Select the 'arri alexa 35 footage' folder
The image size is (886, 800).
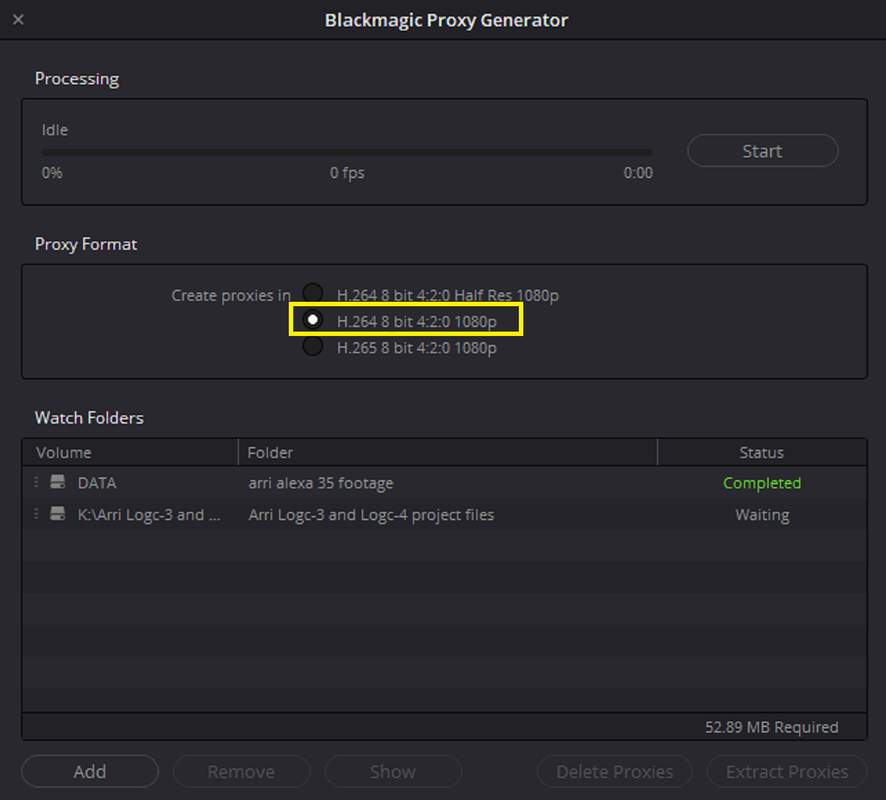click(x=321, y=483)
